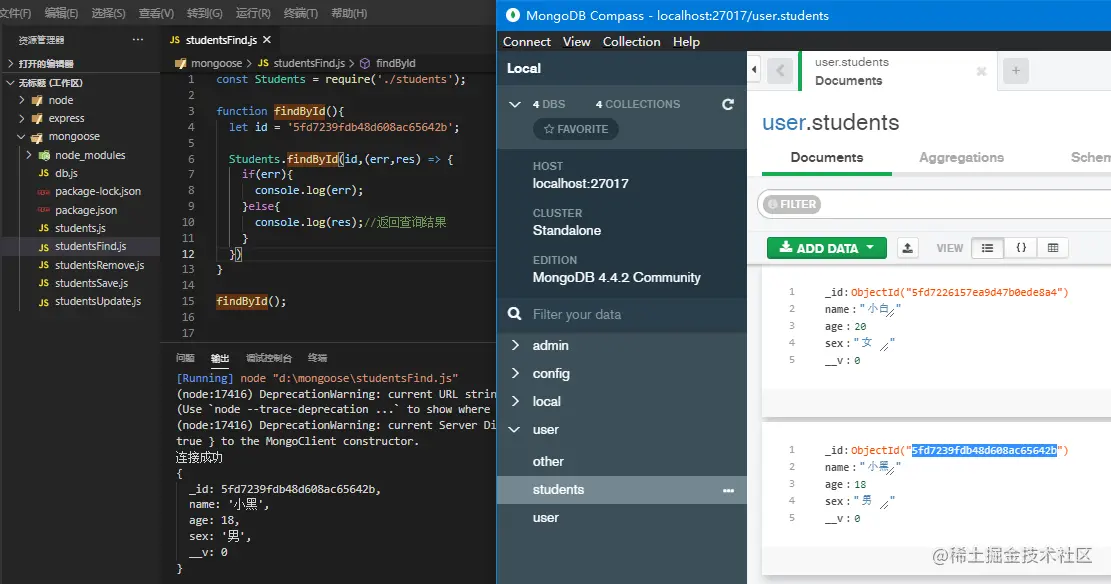Image resolution: width=1111 pixels, height=584 pixels.
Task: Switch to Debug Console tab
Action: tap(269, 358)
